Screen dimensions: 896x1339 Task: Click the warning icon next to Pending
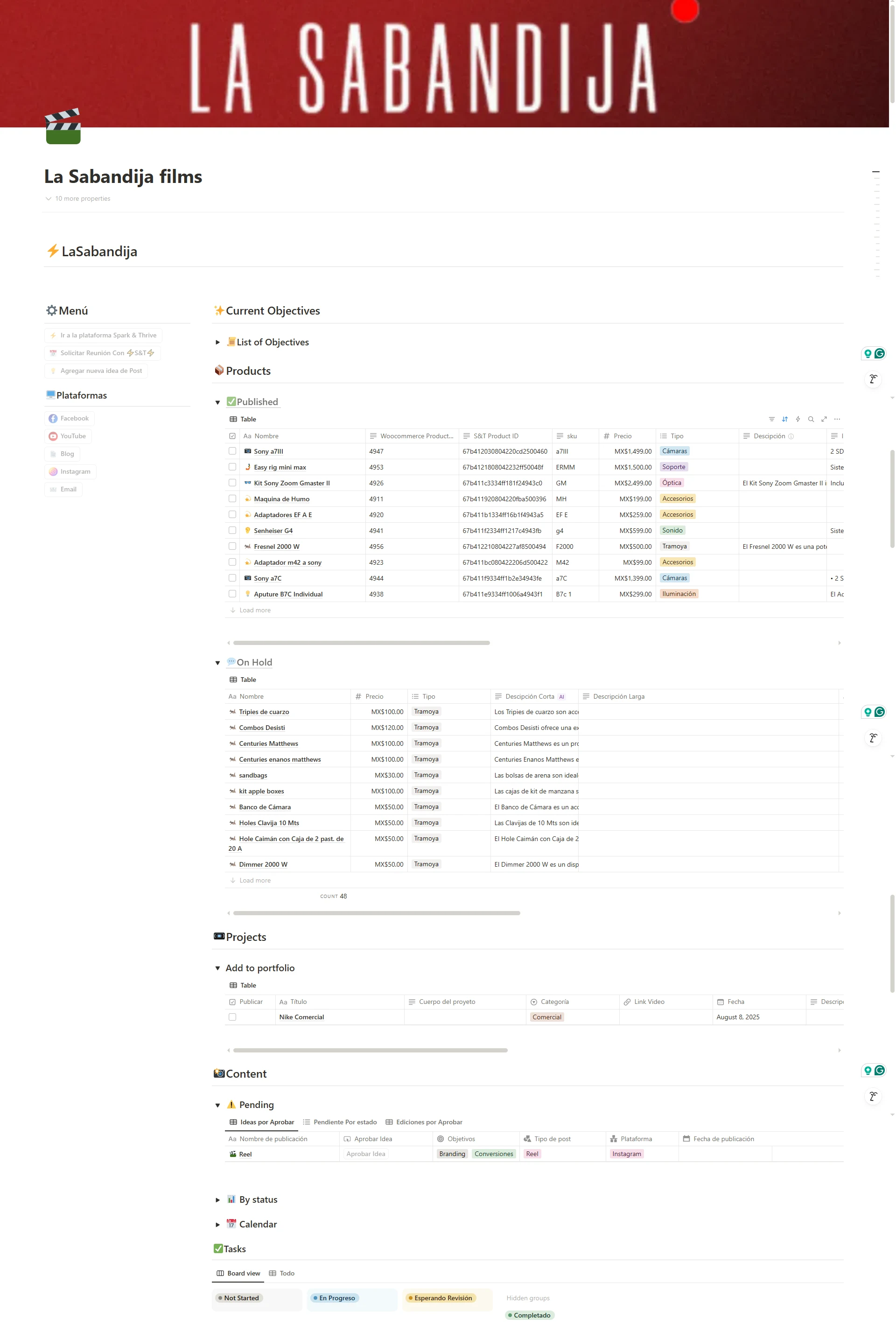pyautogui.click(x=231, y=1105)
